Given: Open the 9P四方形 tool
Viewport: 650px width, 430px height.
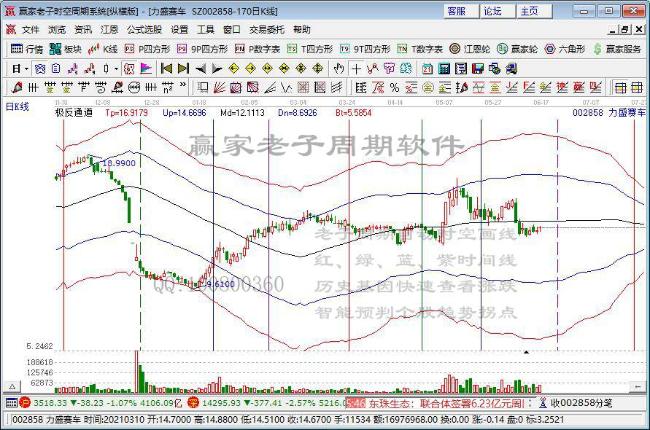Looking at the screenshot, I should pos(202,49).
